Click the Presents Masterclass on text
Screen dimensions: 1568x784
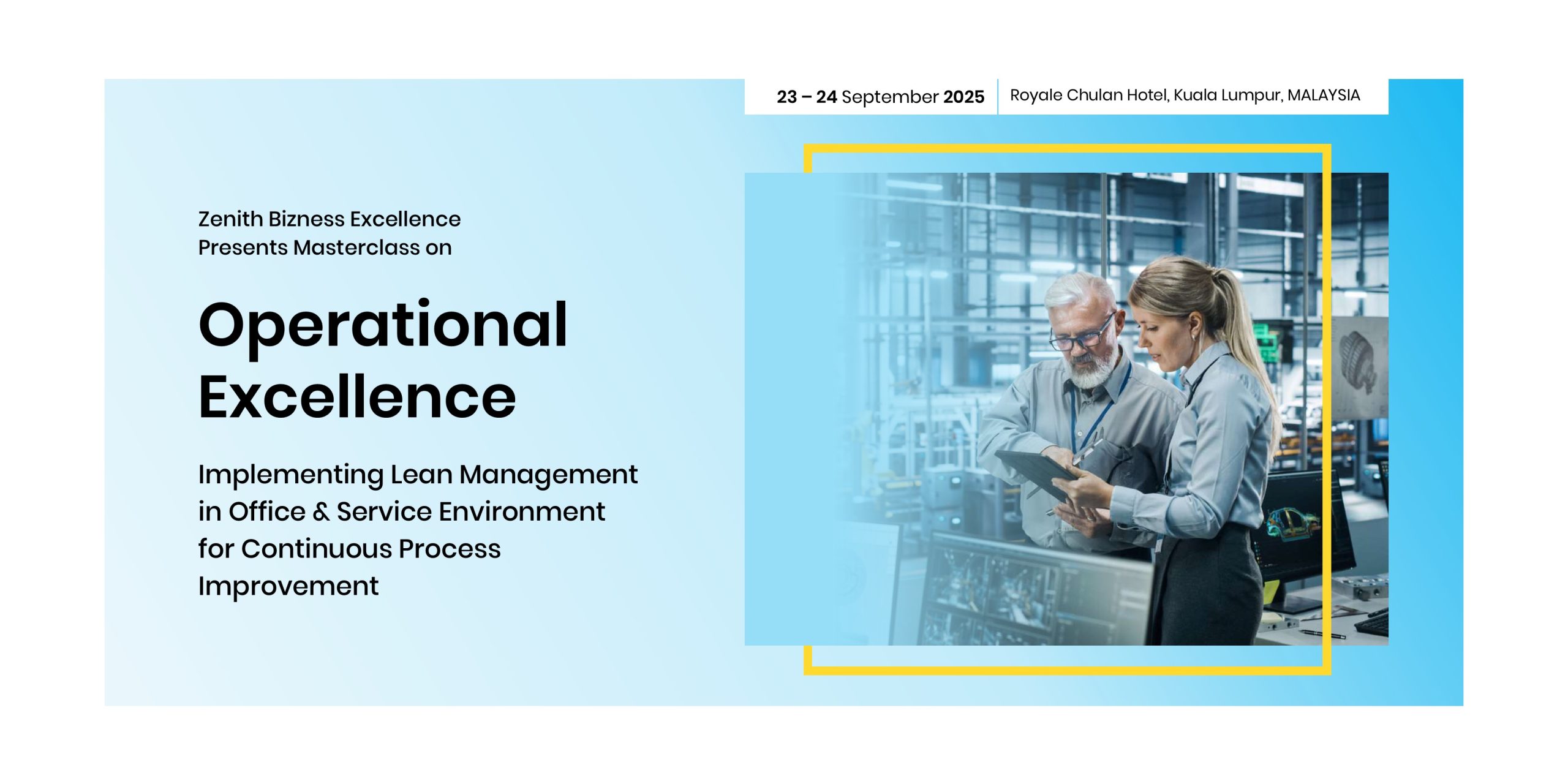pos(325,247)
